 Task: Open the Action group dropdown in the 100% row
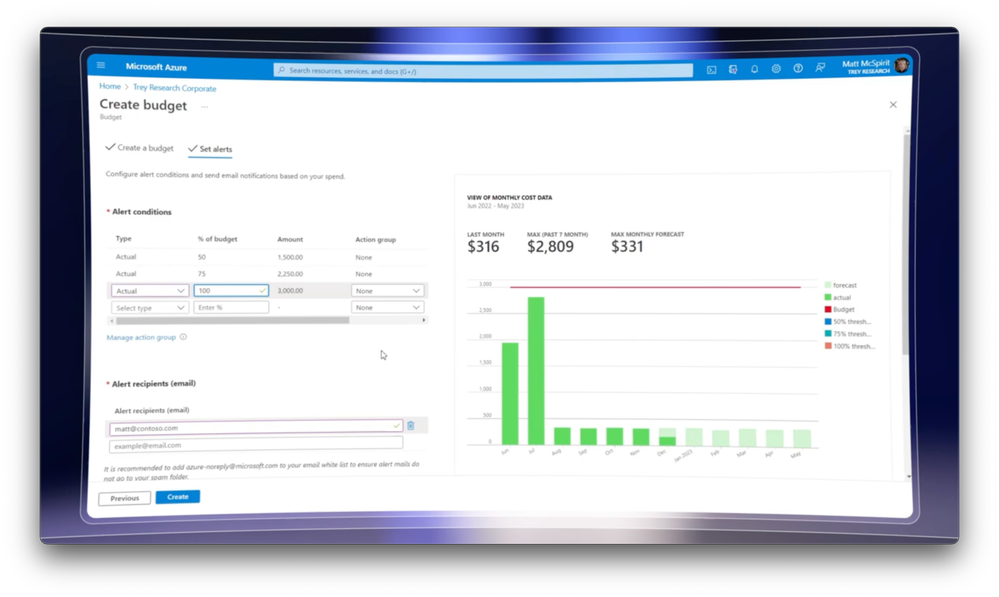coord(387,291)
